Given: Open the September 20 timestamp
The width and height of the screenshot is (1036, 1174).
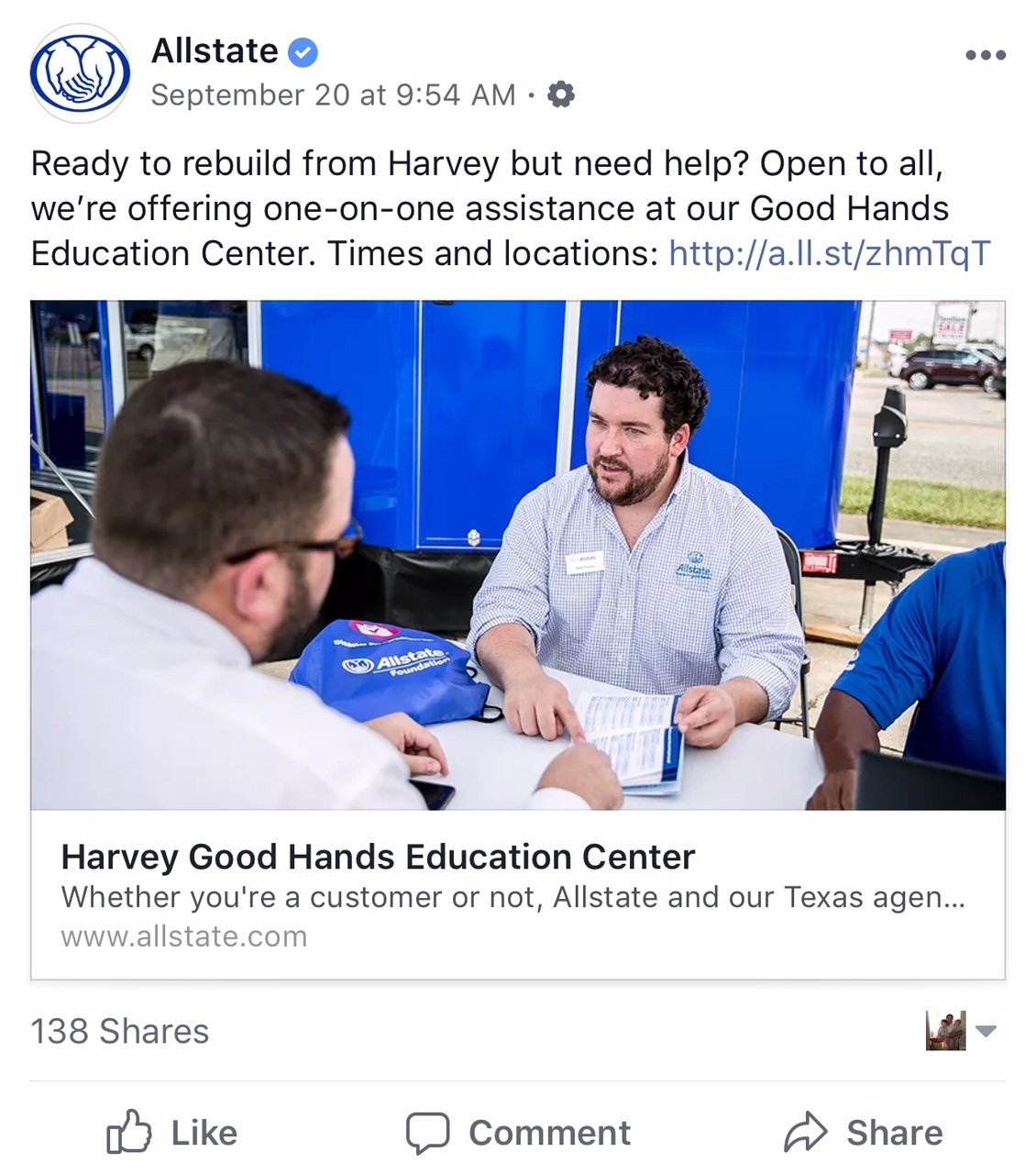Looking at the screenshot, I should coord(333,95).
